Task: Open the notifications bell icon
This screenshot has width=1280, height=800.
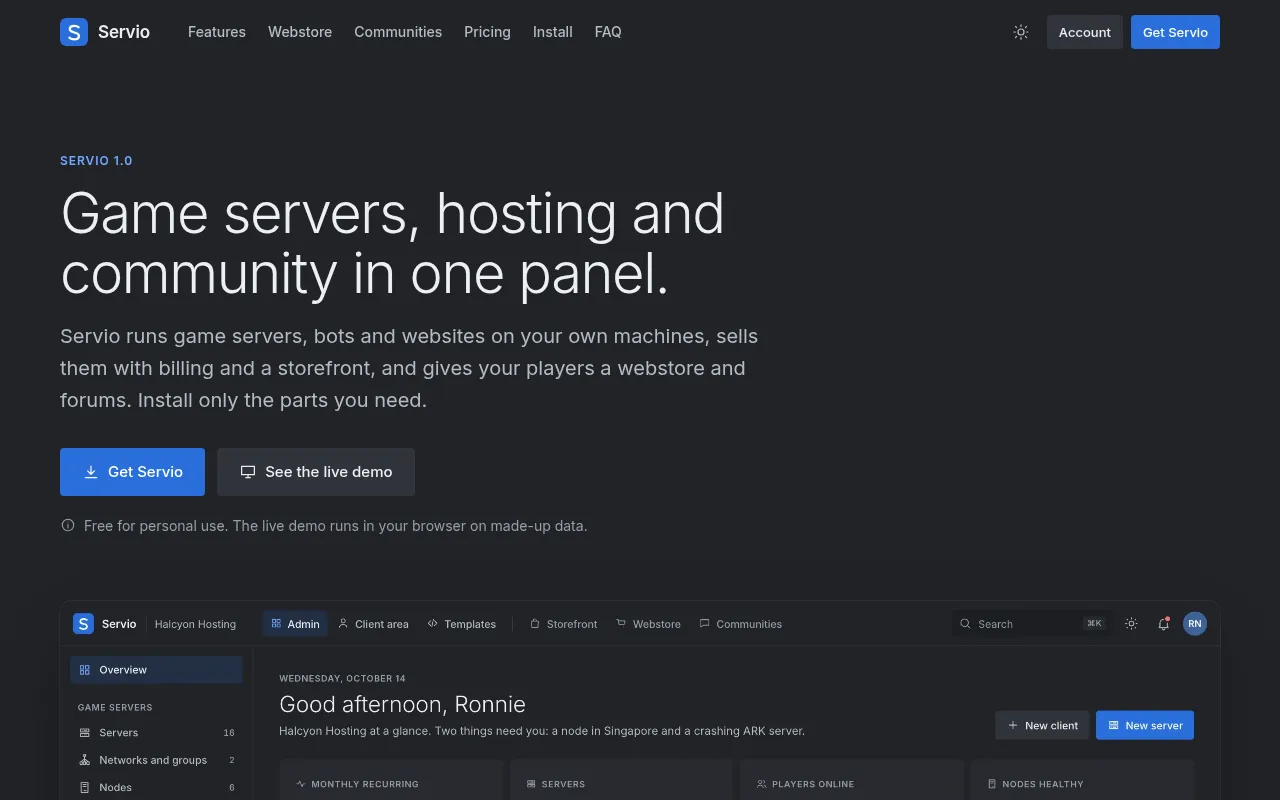Action: 1164,624
